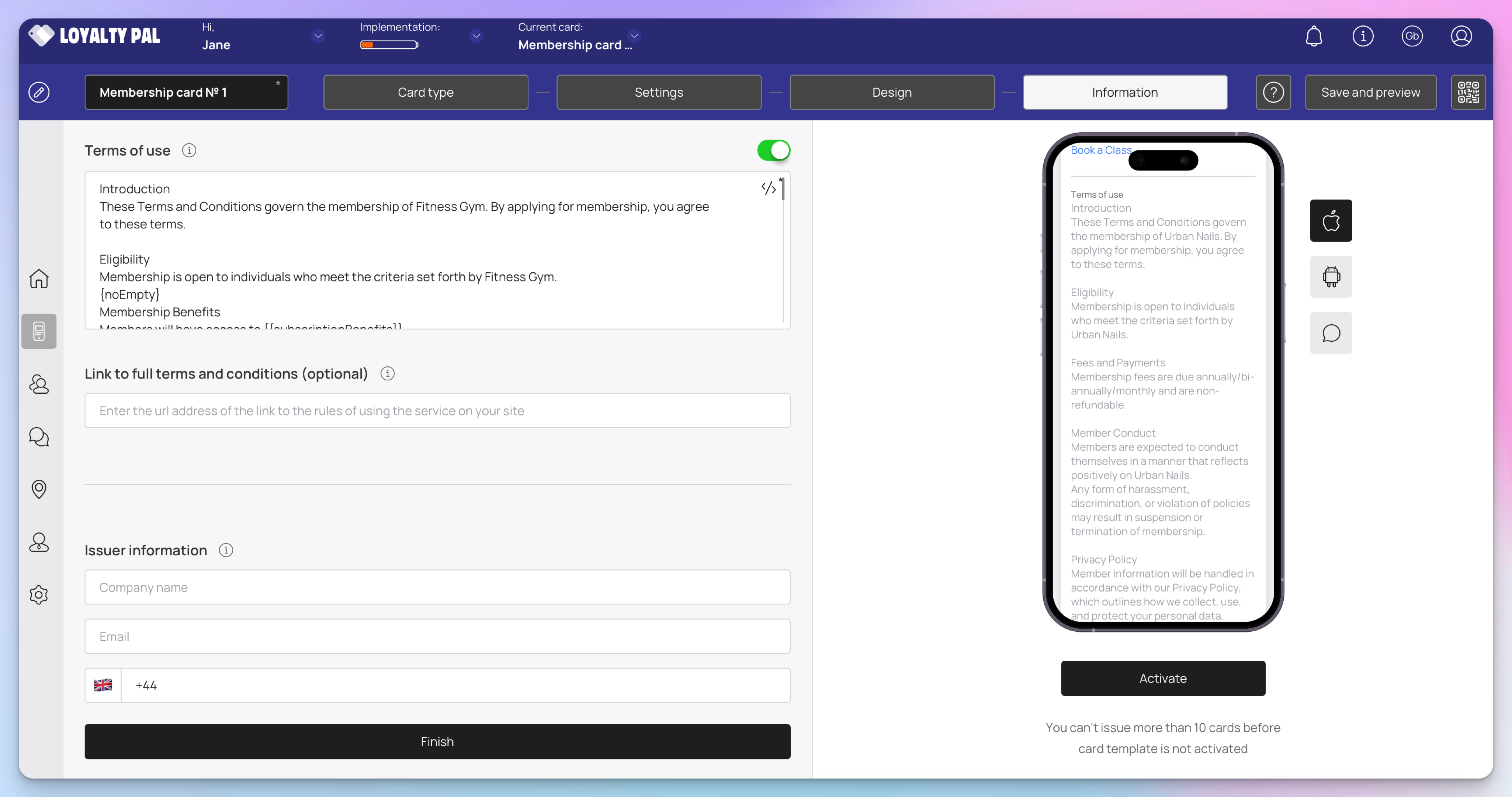Insert a variable via the code icon

tap(768, 188)
